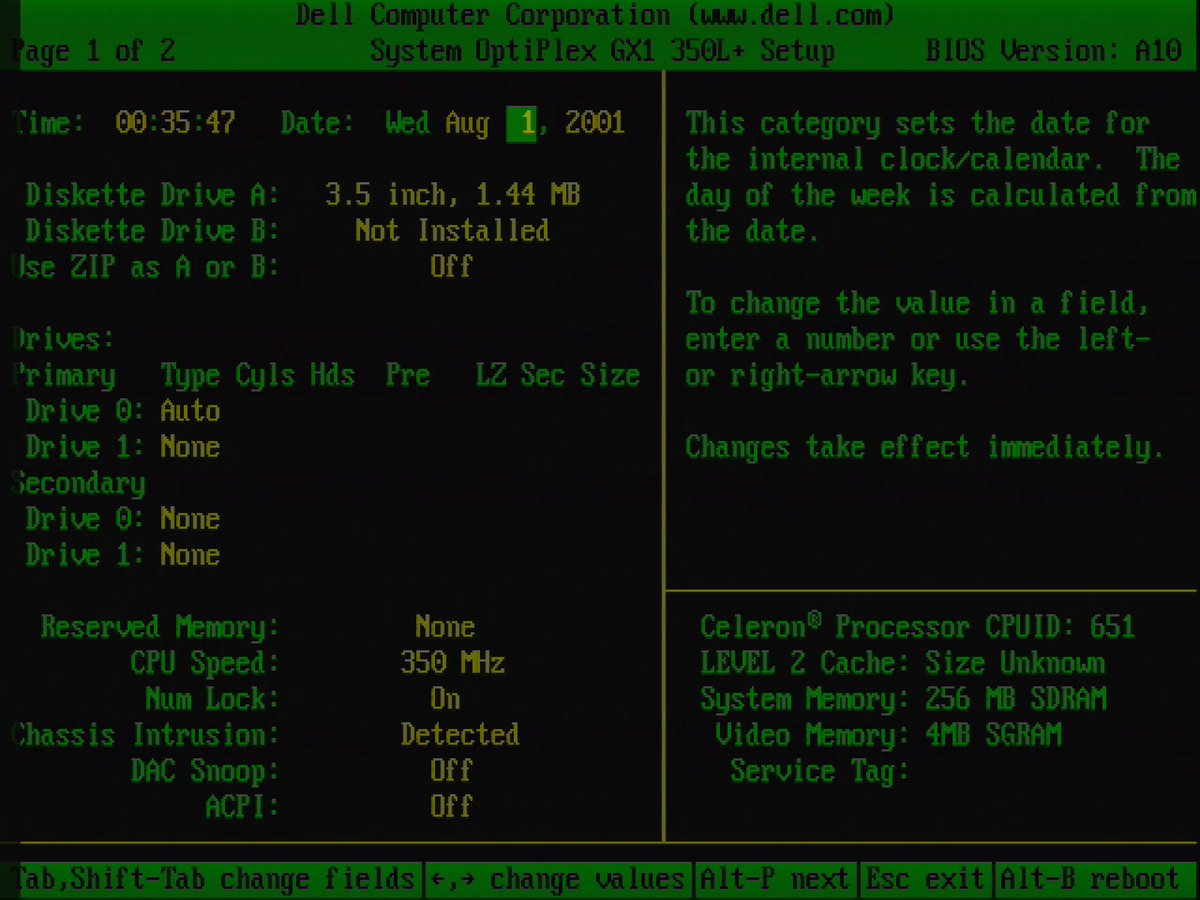Image resolution: width=1200 pixels, height=900 pixels.
Task: Click "LEVEL 2 Cache: Size Unknown" info line
Action: (902, 663)
